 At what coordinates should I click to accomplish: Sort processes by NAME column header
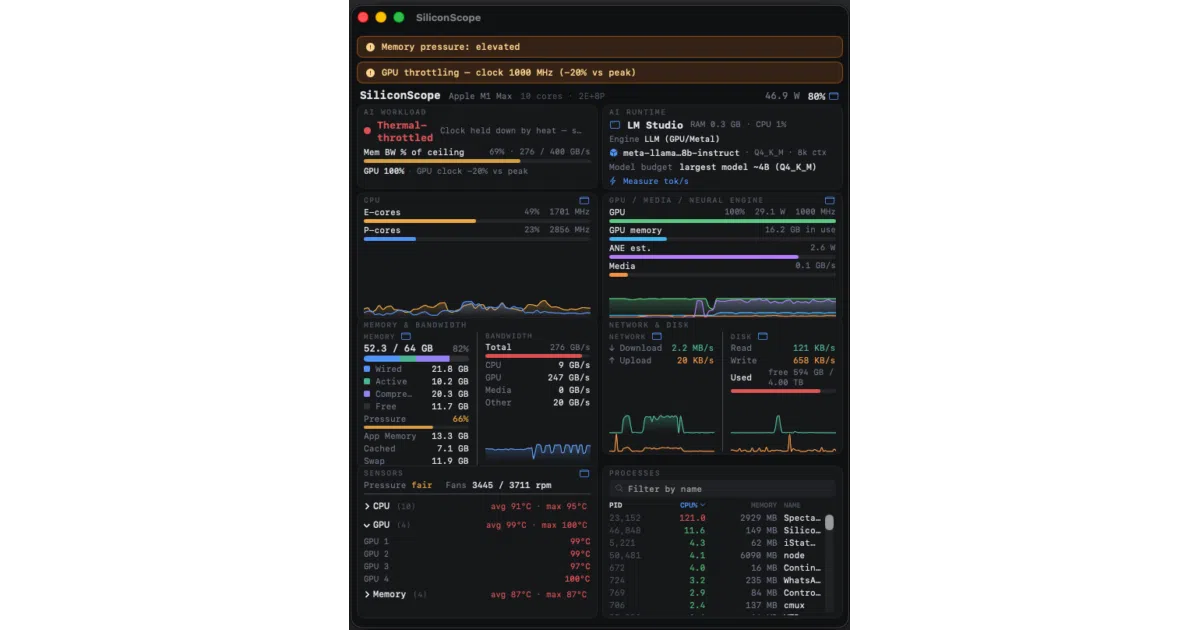(x=792, y=505)
